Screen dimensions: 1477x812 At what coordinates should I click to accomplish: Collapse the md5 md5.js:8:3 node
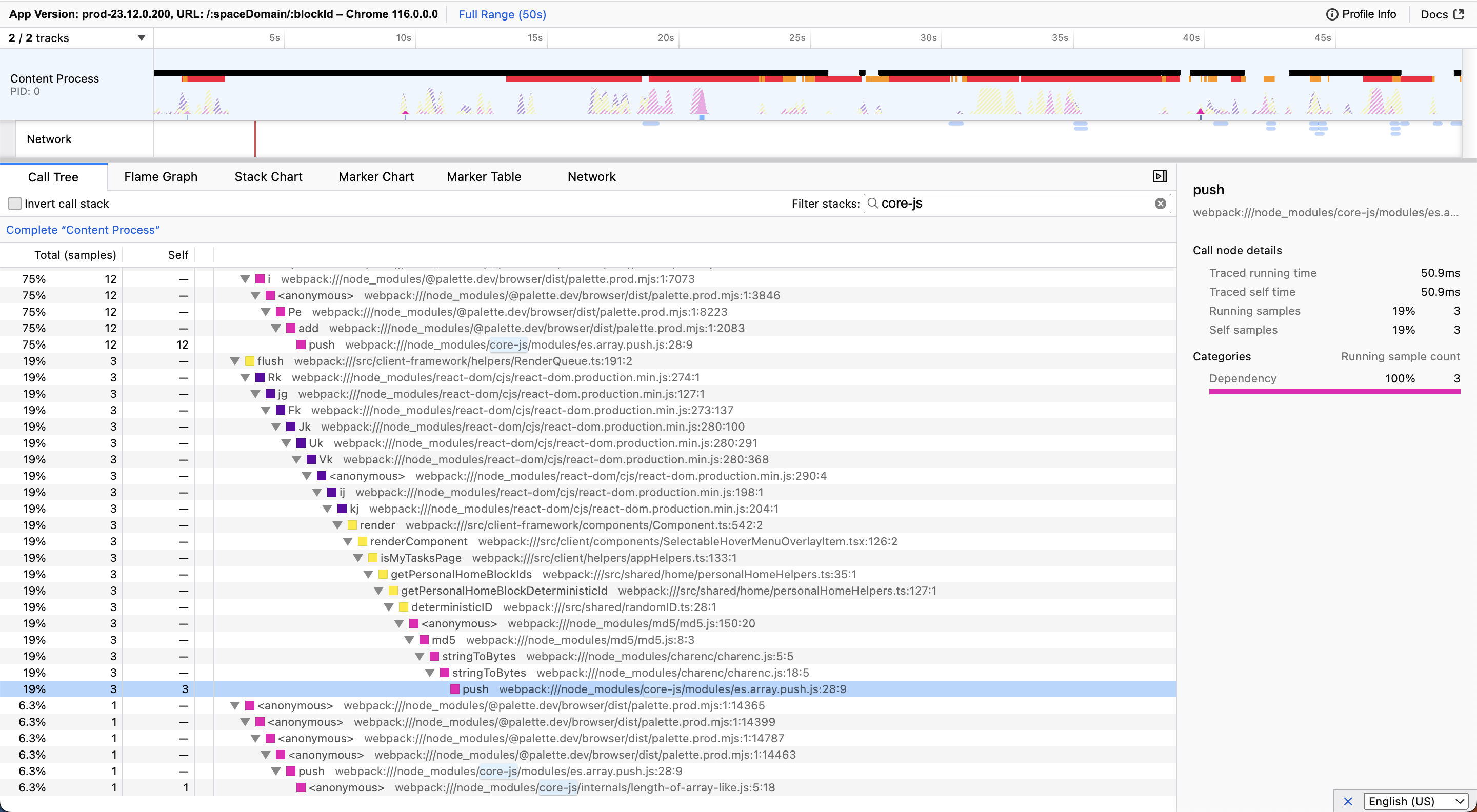[x=409, y=640]
